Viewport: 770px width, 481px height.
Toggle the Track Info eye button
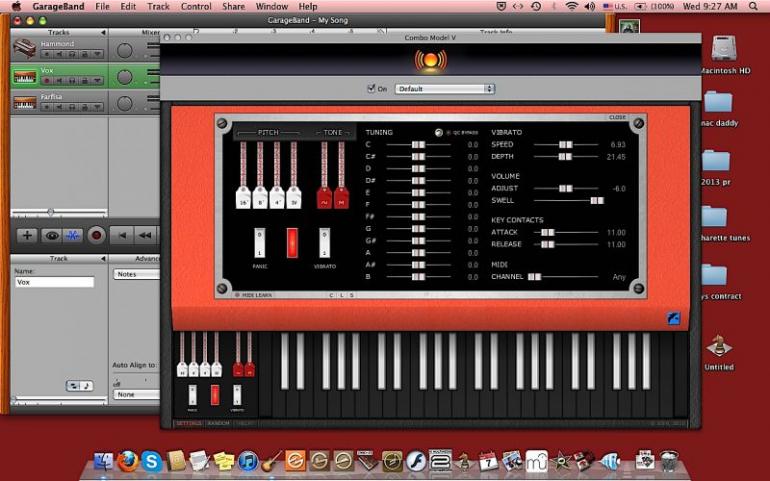(51, 236)
